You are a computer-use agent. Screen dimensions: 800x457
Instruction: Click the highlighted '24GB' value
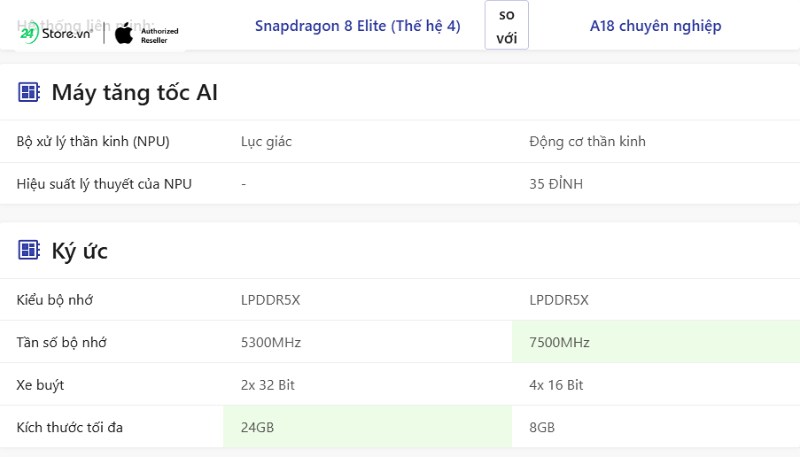tap(257, 427)
